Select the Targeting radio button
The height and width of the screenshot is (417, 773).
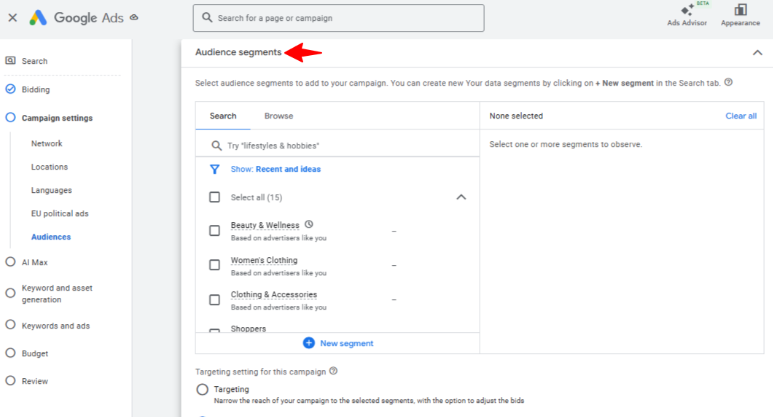pyautogui.click(x=203, y=389)
